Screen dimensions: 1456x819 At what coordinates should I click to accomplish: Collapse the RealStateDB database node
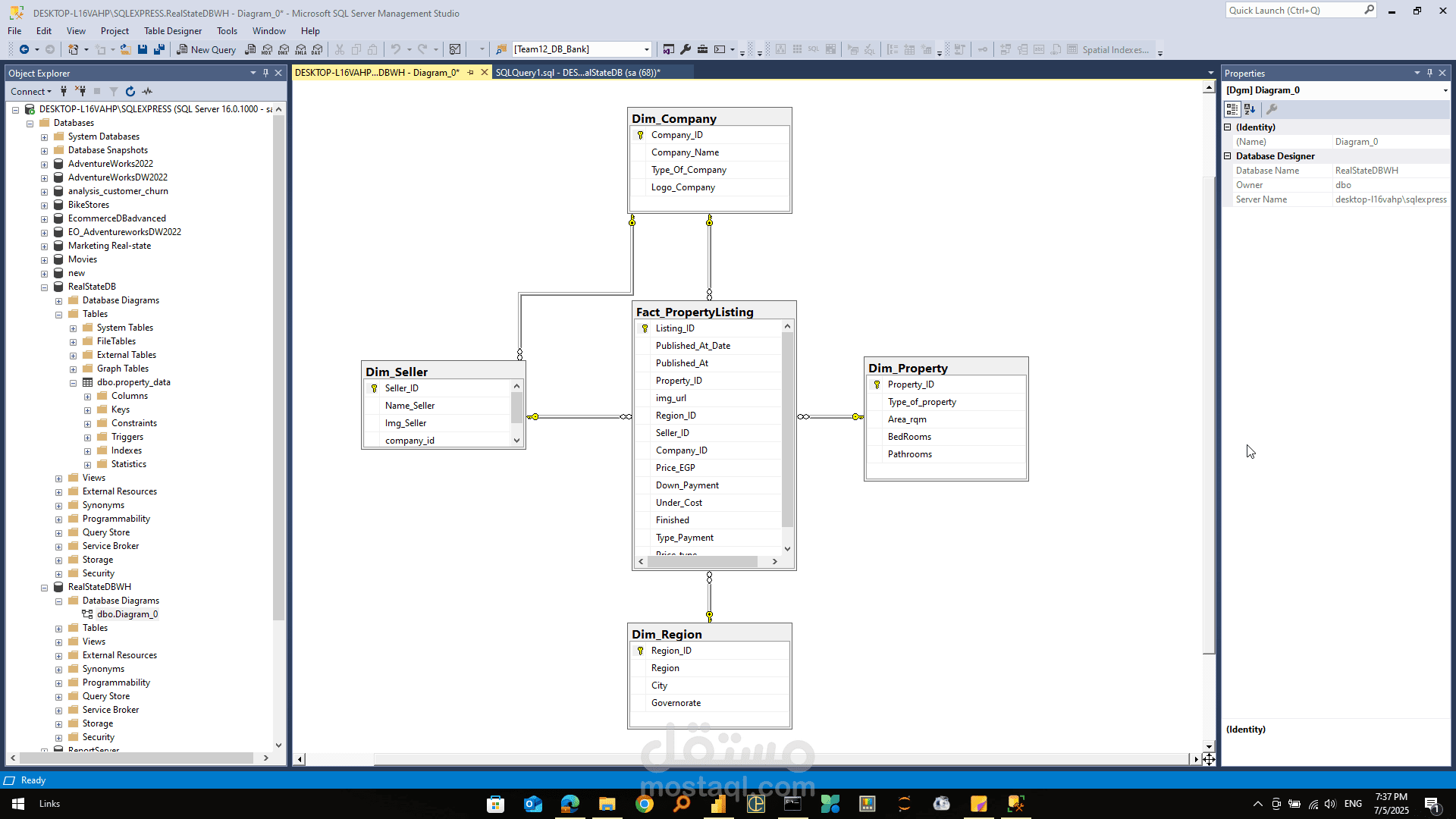point(44,287)
